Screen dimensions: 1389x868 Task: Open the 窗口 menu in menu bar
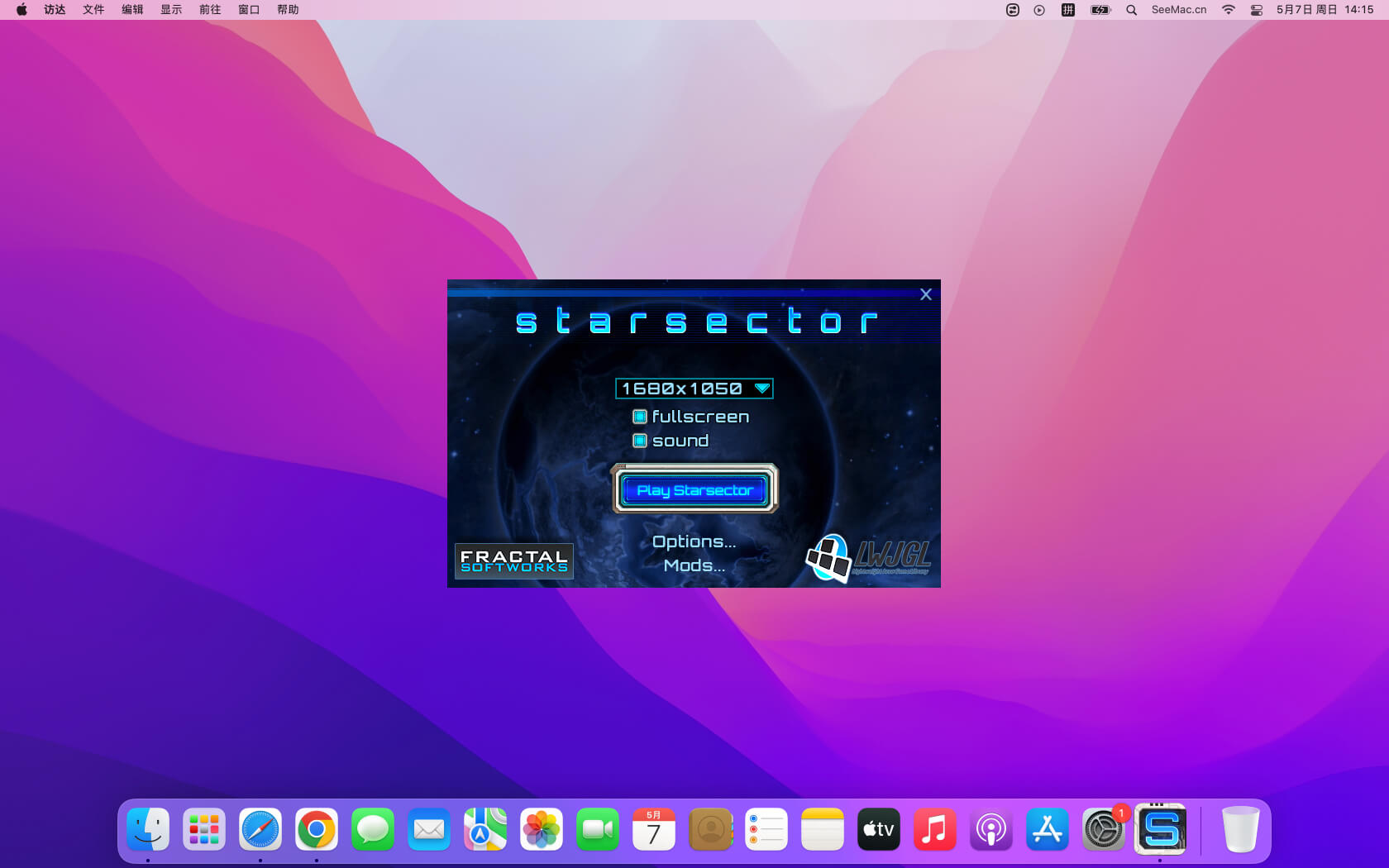(x=249, y=10)
